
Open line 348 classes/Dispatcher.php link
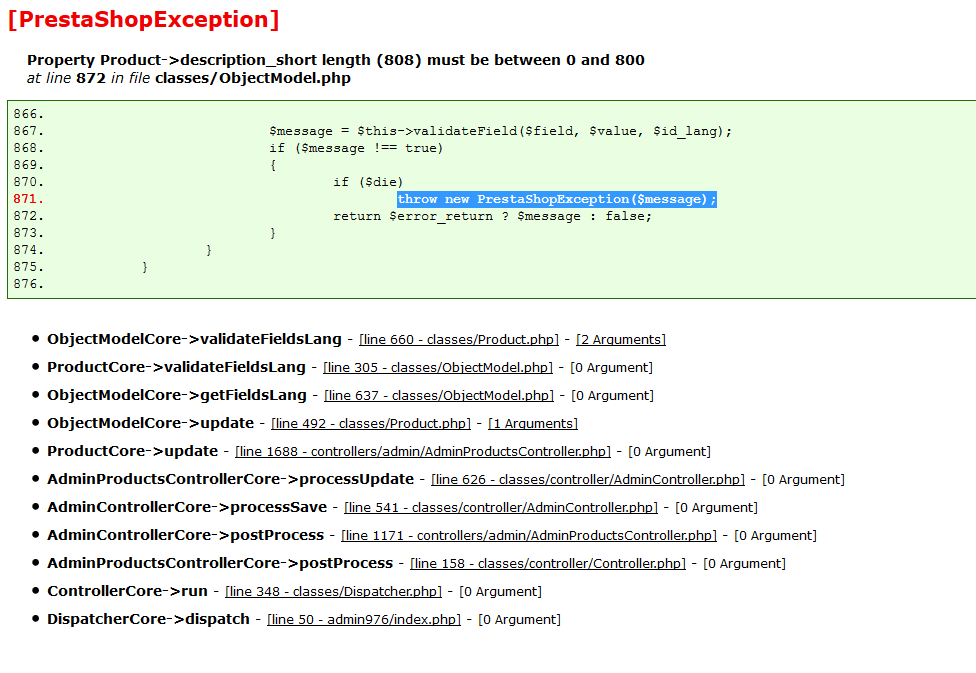click(x=334, y=592)
